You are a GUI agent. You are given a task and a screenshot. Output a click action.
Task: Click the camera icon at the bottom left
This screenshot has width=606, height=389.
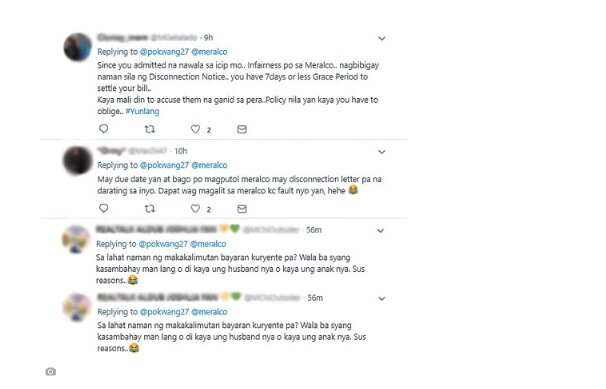tap(51, 372)
